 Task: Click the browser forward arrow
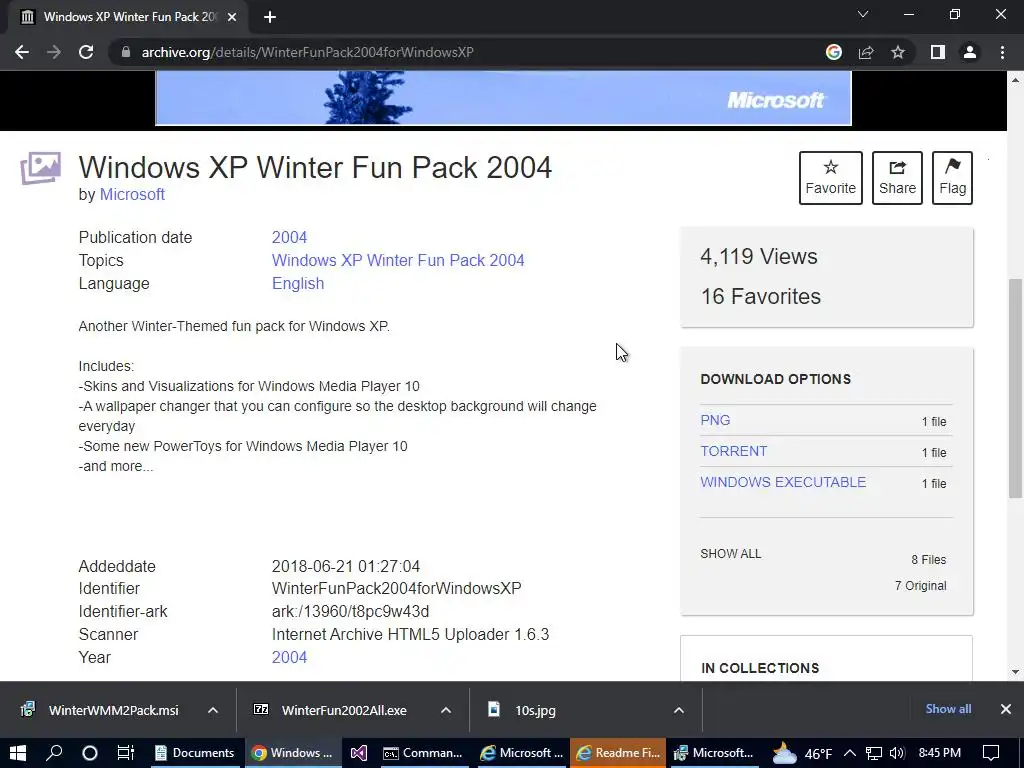(x=54, y=52)
